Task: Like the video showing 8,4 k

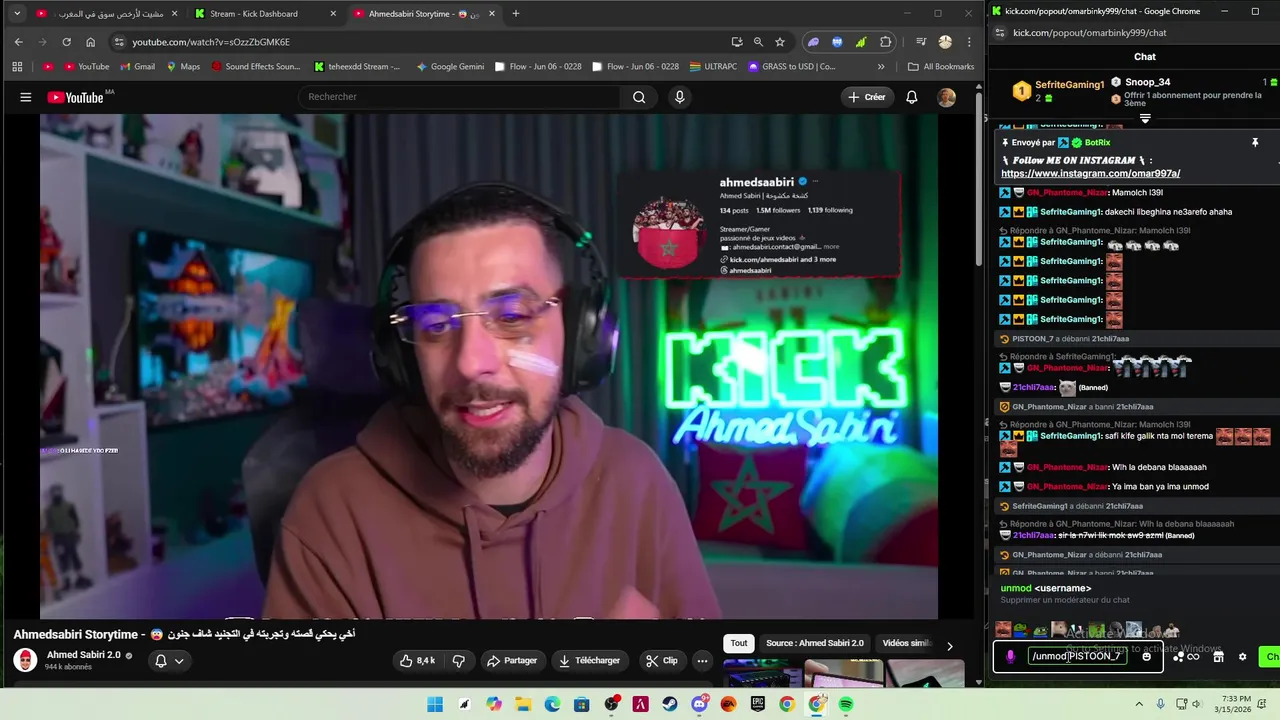Action: 417,661
